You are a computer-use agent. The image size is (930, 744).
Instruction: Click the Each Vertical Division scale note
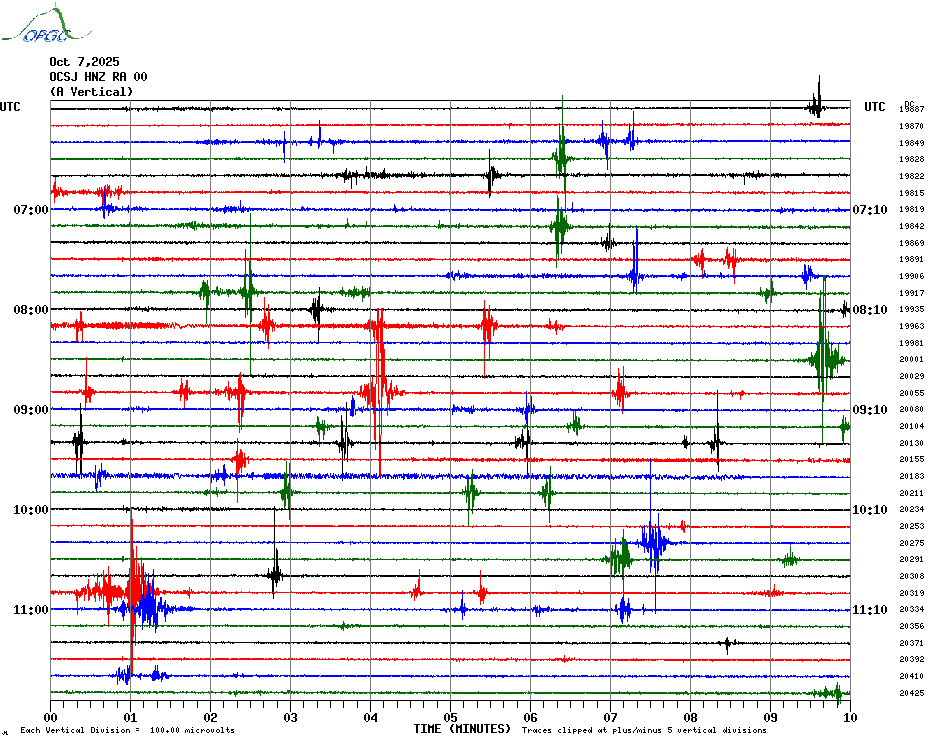tap(127, 730)
